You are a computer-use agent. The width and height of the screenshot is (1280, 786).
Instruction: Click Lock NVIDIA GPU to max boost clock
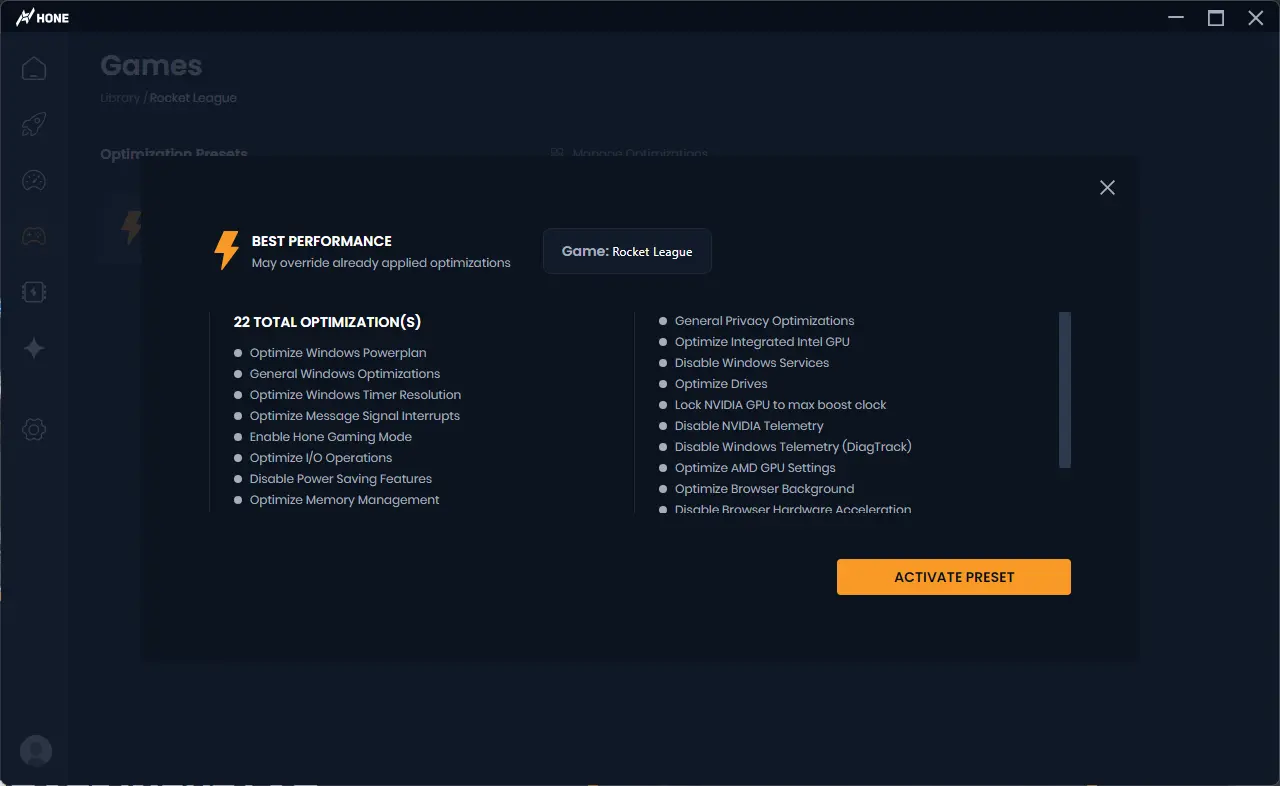tap(780, 405)
